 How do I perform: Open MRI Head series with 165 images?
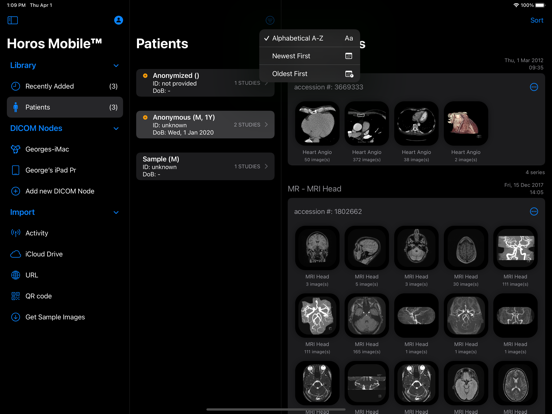(367, 316)
